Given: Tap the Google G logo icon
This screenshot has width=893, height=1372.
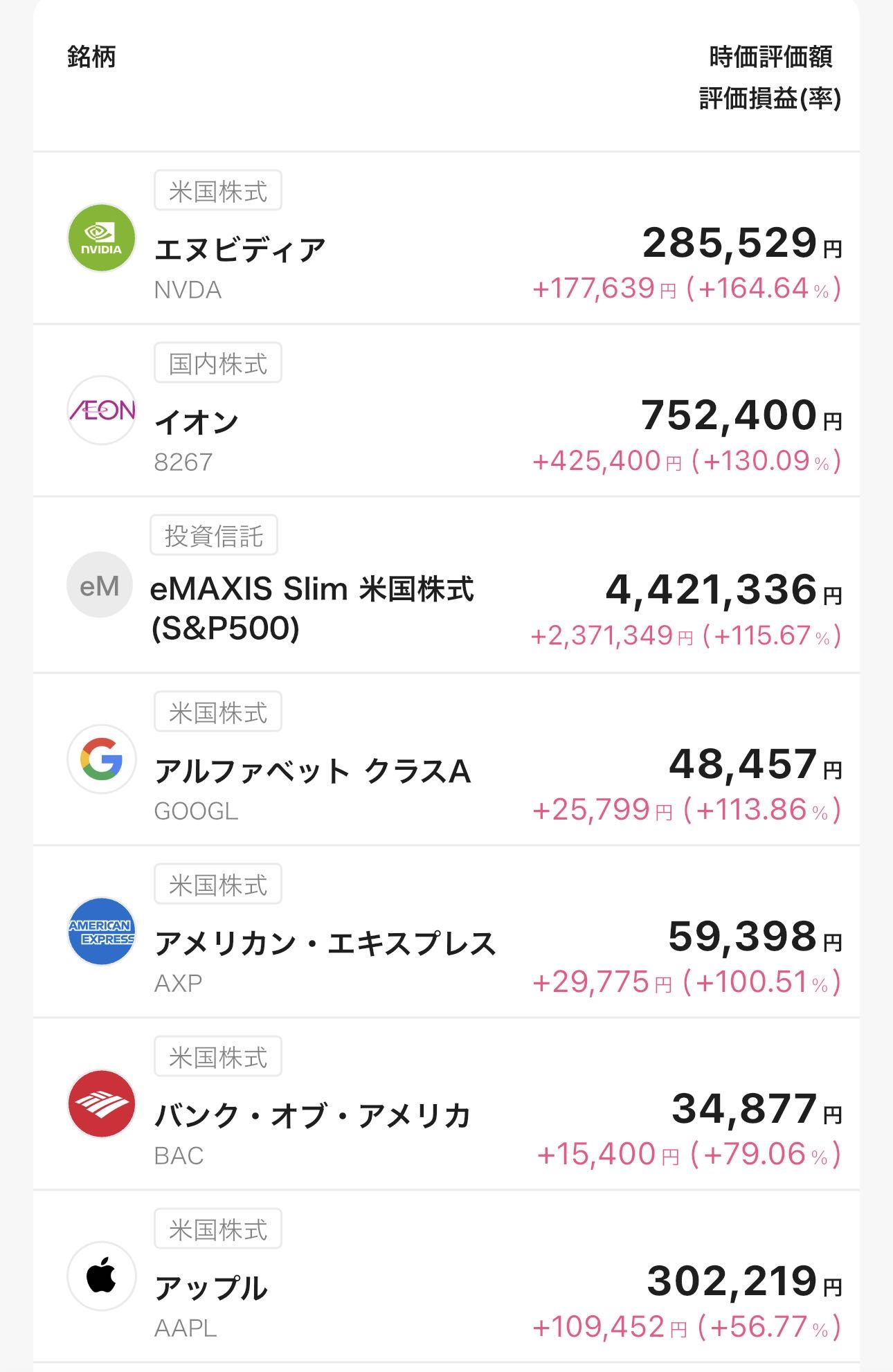Looking at the screenshot, I should point(101,759).
